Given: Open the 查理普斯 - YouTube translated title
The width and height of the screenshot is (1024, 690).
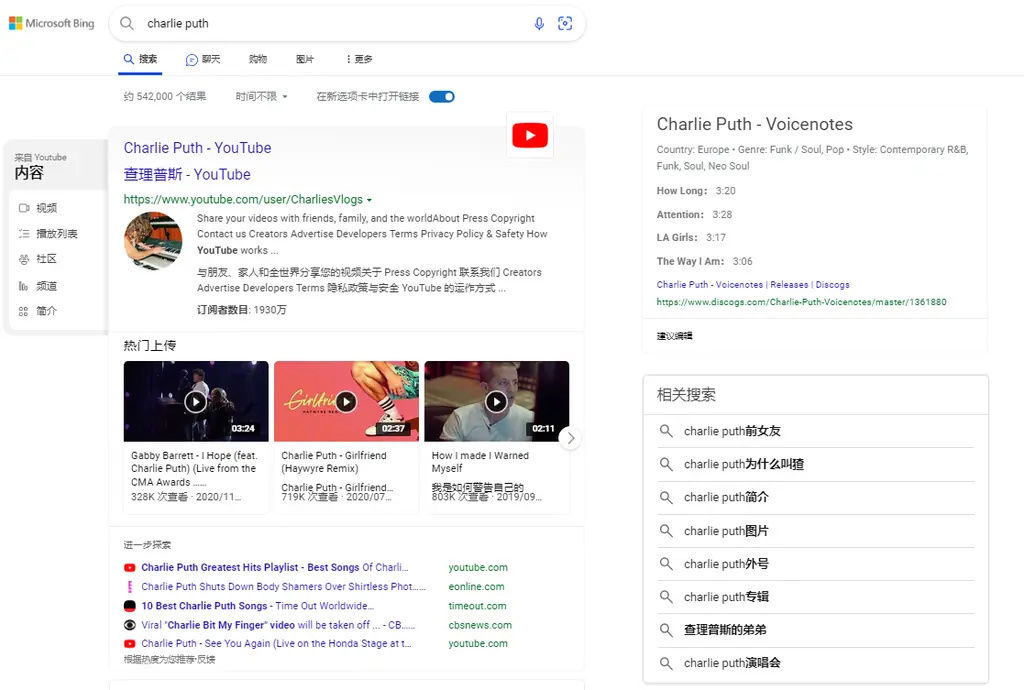Looking at the screenshot, I should 187,174.
